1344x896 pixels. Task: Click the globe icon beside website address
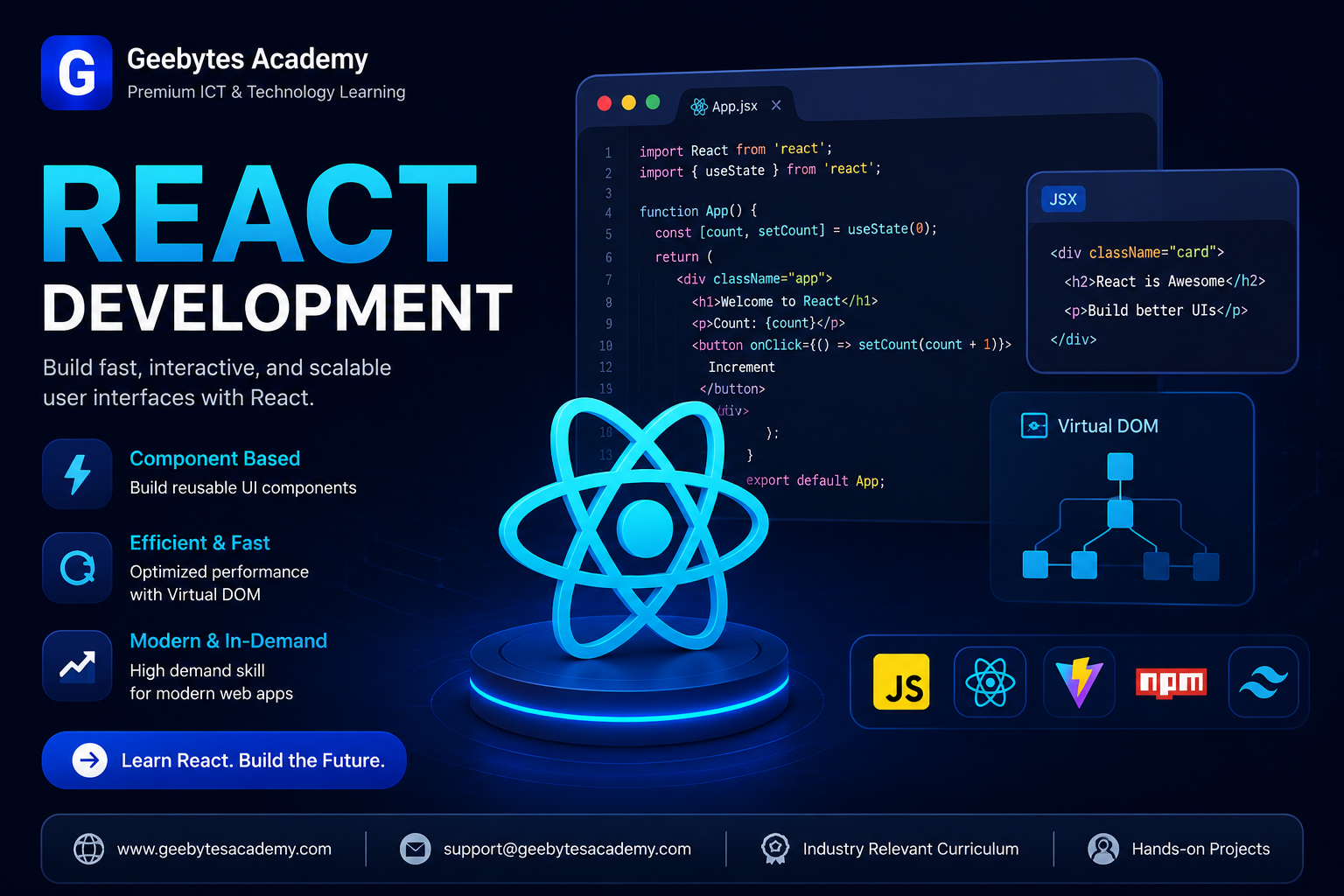(x=88, y=849)
